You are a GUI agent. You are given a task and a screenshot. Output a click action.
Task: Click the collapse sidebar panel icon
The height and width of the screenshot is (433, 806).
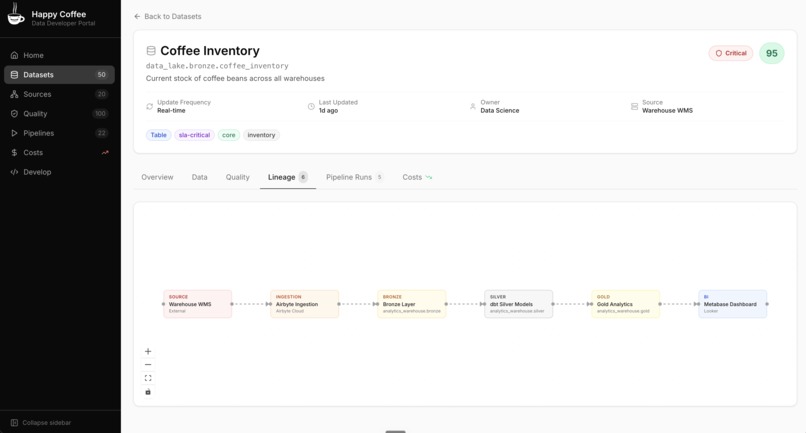14,423
